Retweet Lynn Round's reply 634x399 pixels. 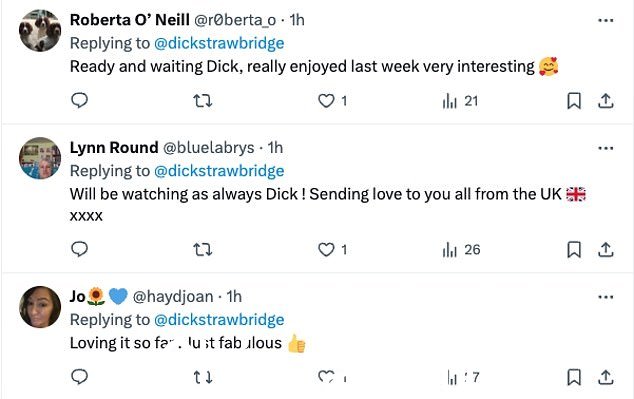(x=203, y=249)
